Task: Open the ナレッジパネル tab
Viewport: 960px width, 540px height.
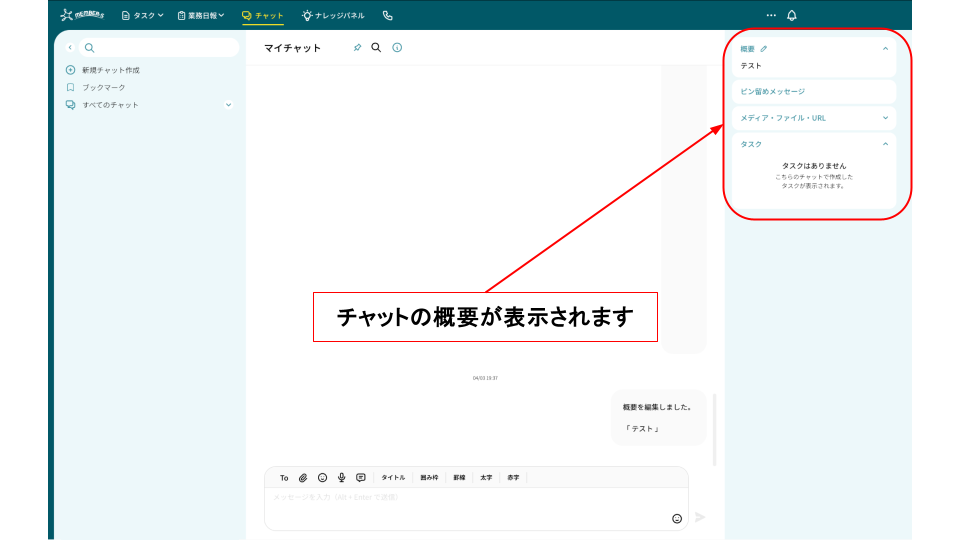Action: click(x=333, y=15)
